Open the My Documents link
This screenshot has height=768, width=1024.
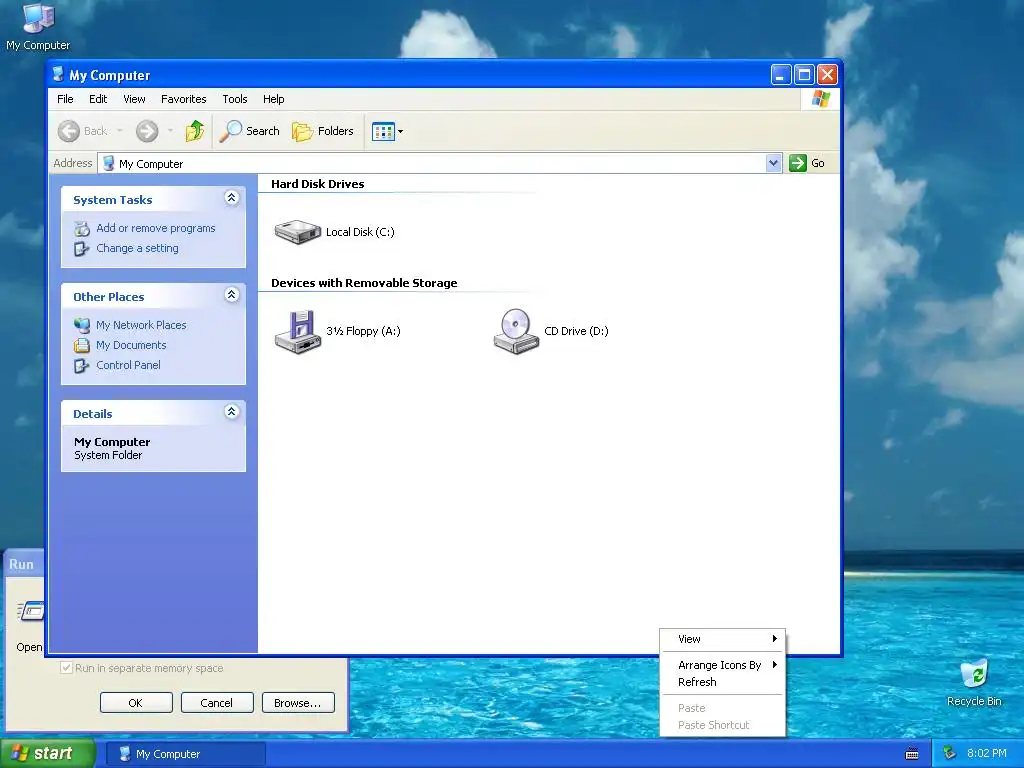tap(131, 345)
